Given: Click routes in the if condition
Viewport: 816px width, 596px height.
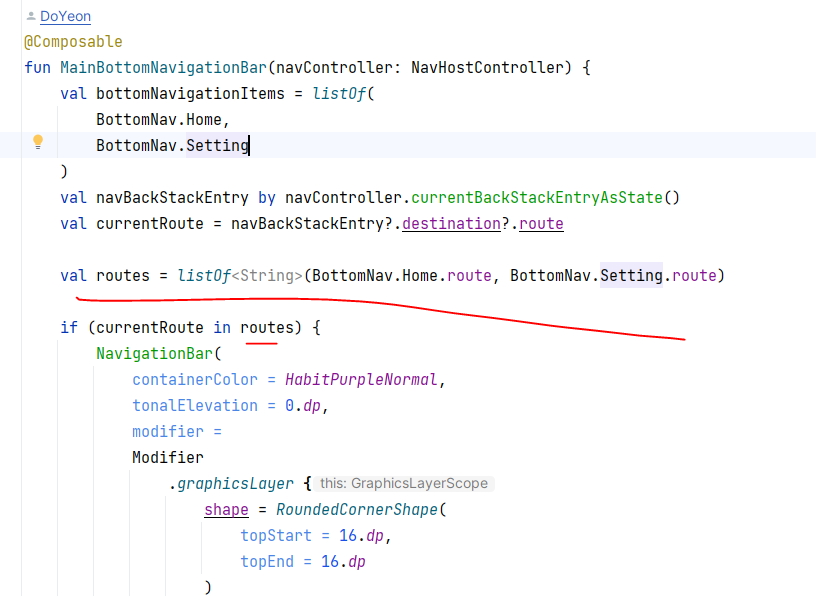Looking at the screenshot, I should (267, 328).
